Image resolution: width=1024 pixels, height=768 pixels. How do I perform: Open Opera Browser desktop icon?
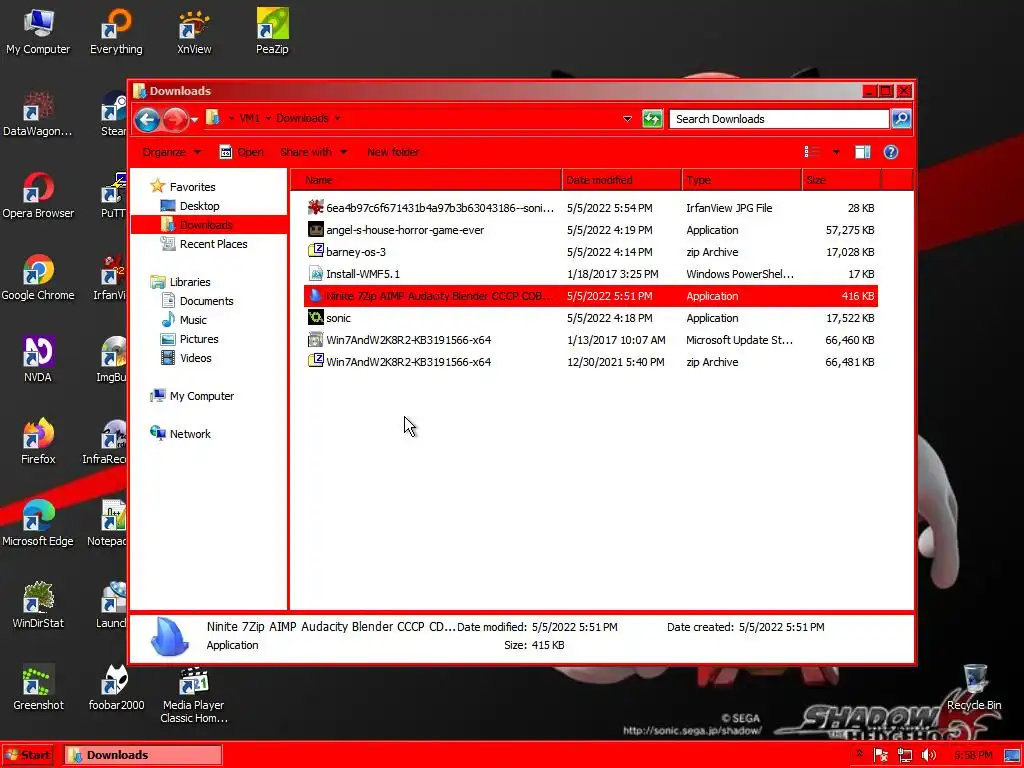pyautogui.click(x=38, y=195)
